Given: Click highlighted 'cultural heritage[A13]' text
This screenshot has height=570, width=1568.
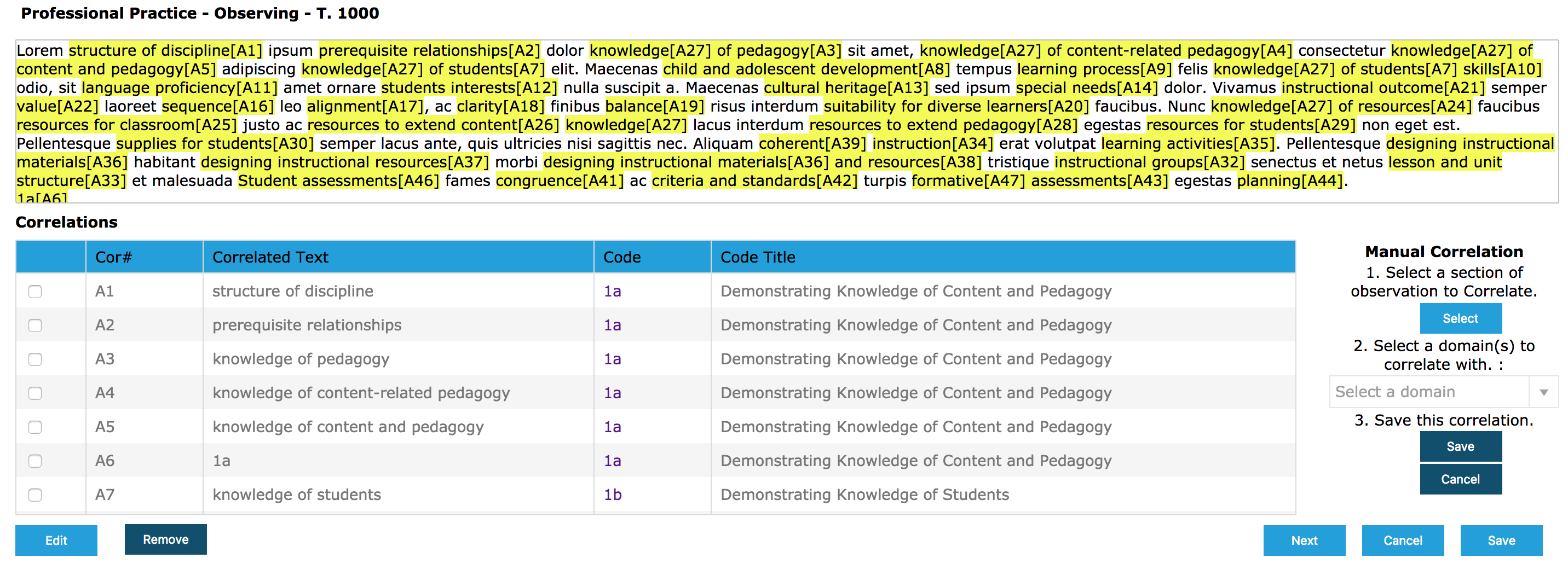Looking at the screenshot, I should tap(846, 88).
